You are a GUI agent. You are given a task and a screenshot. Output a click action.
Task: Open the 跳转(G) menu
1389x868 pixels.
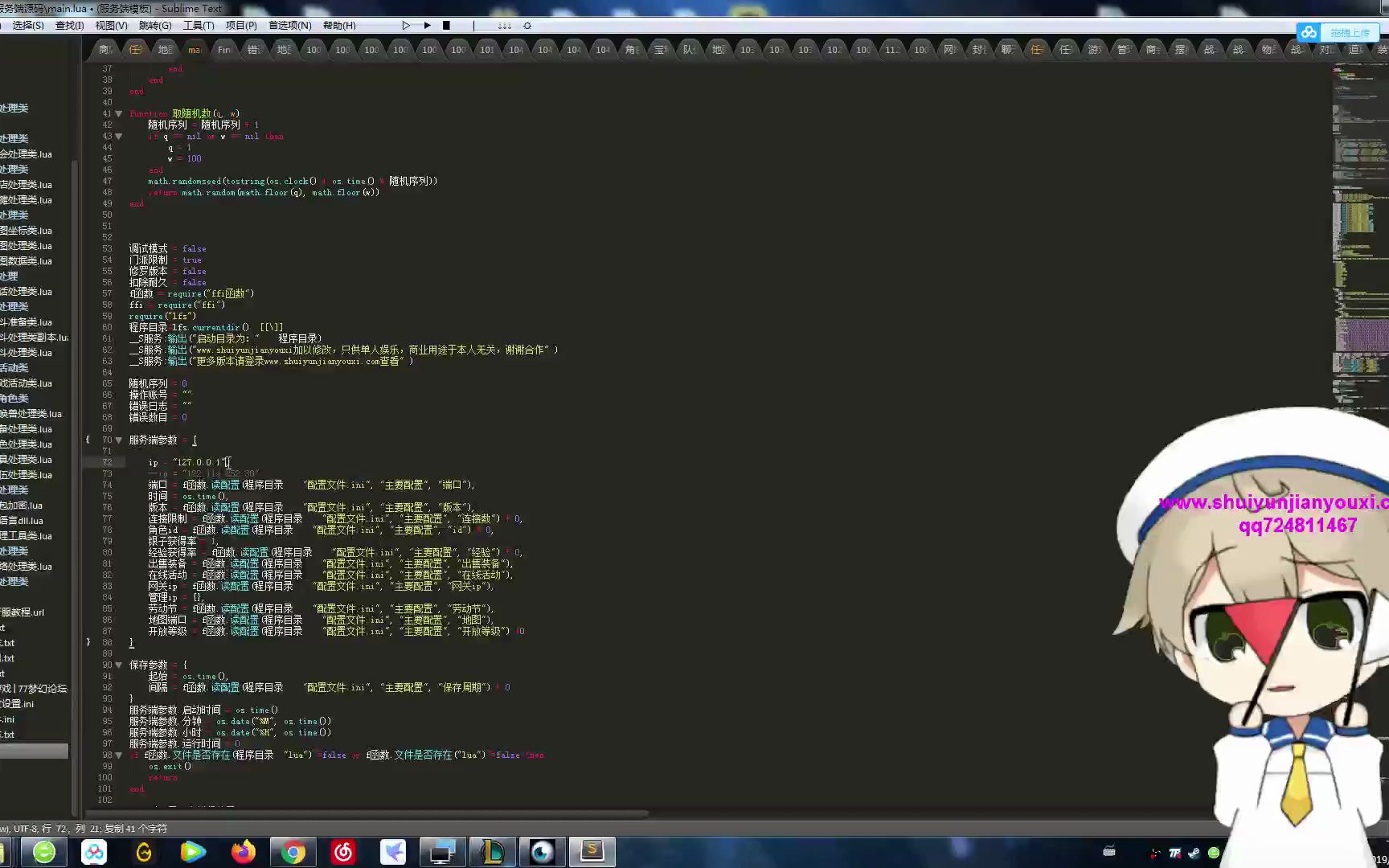tap(155, 26)
